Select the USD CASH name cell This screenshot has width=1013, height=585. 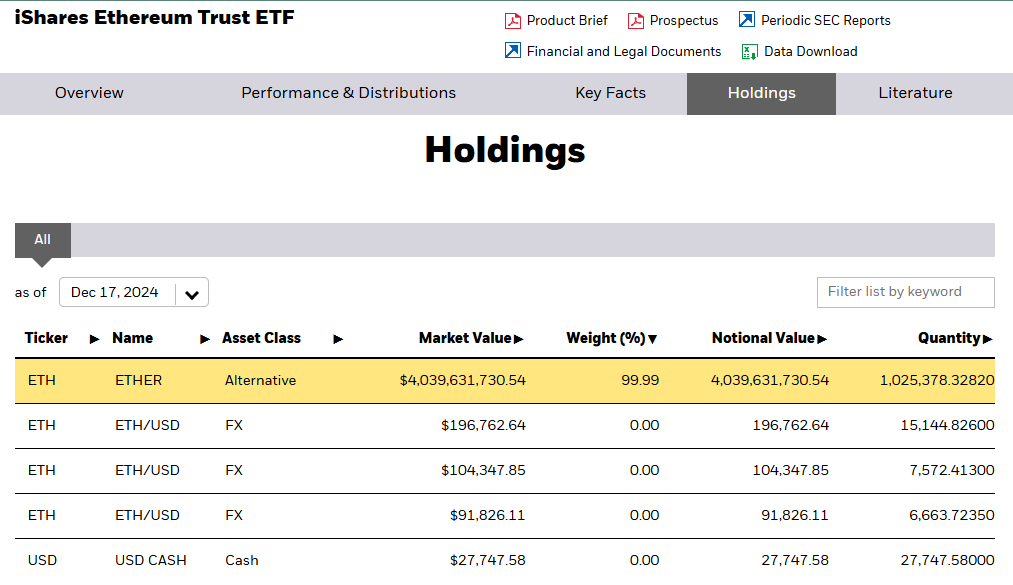coord(151,561)
